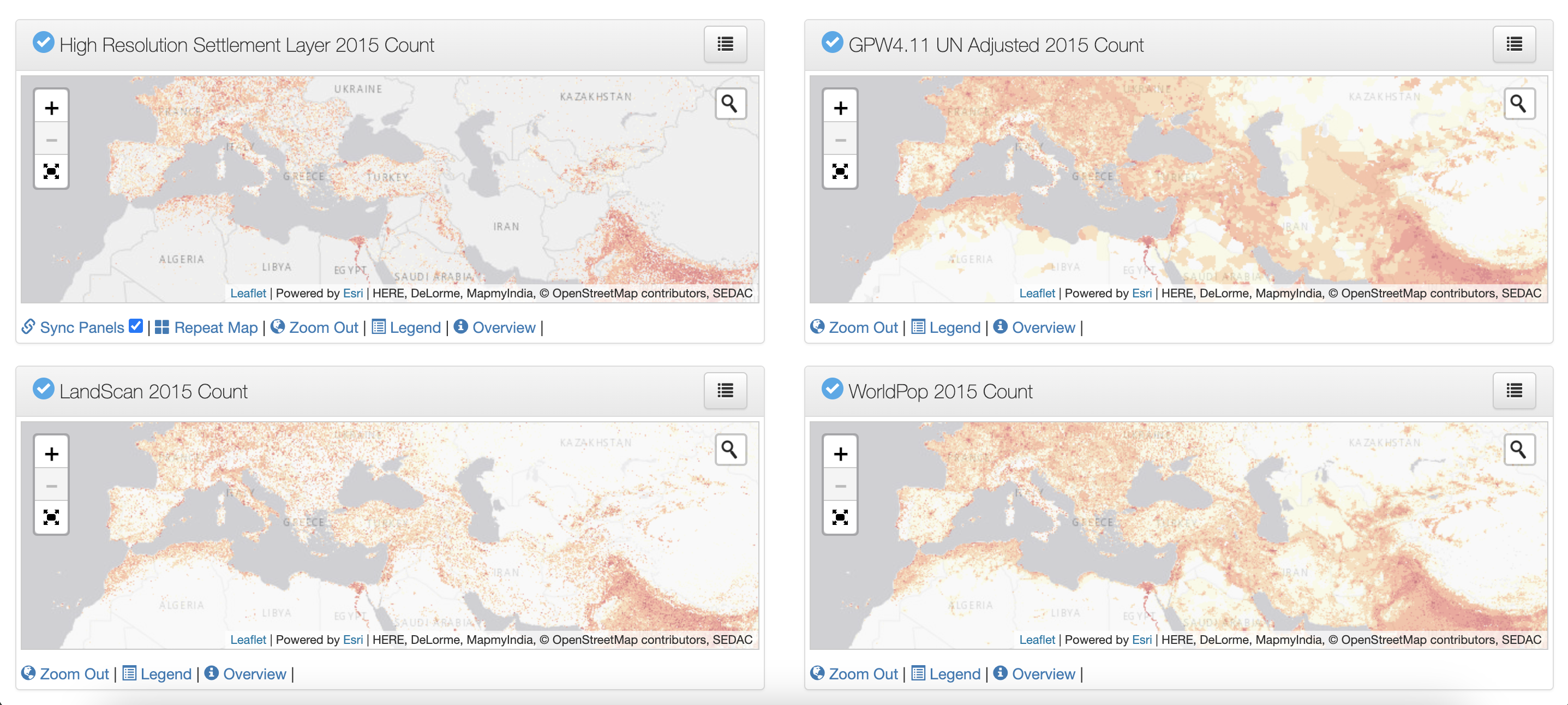
Task: Toggle fullscreen on GPW4.11 map
Action: click(840, 171)
